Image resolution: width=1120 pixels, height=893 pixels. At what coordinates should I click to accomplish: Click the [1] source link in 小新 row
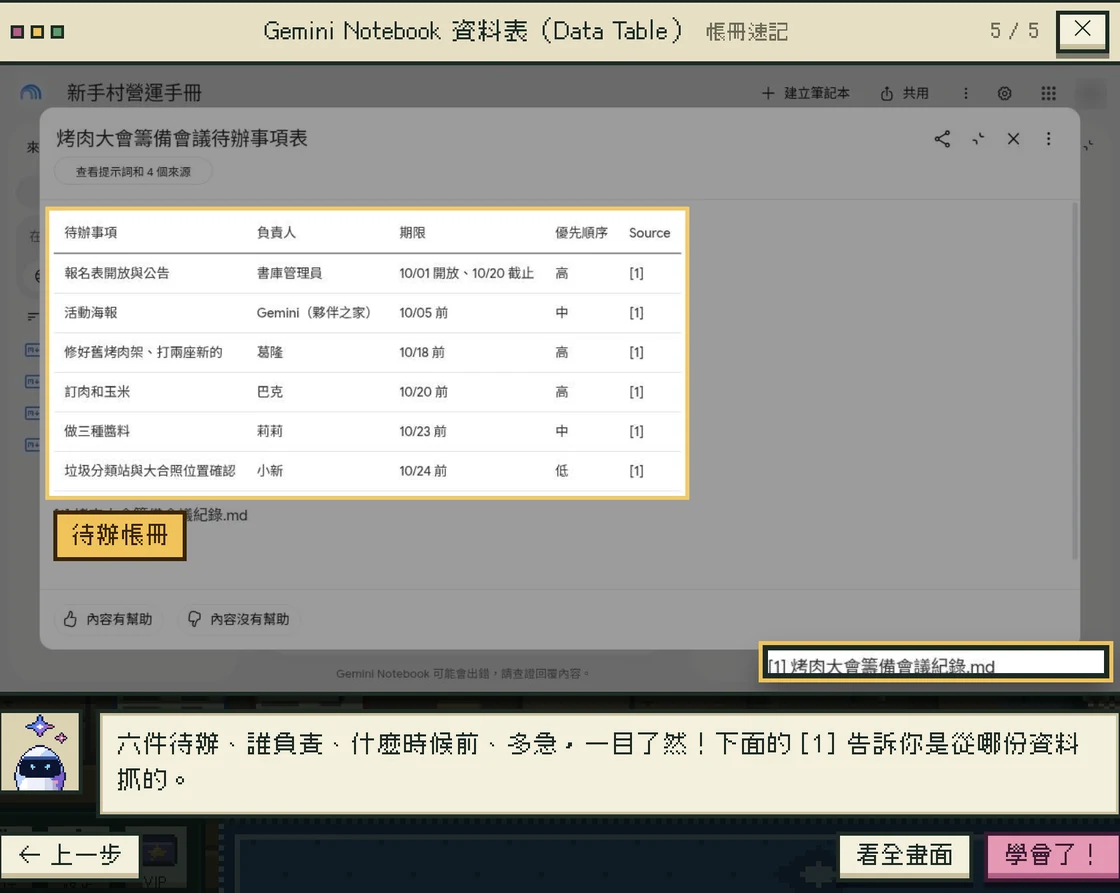[x=636, y=471]
